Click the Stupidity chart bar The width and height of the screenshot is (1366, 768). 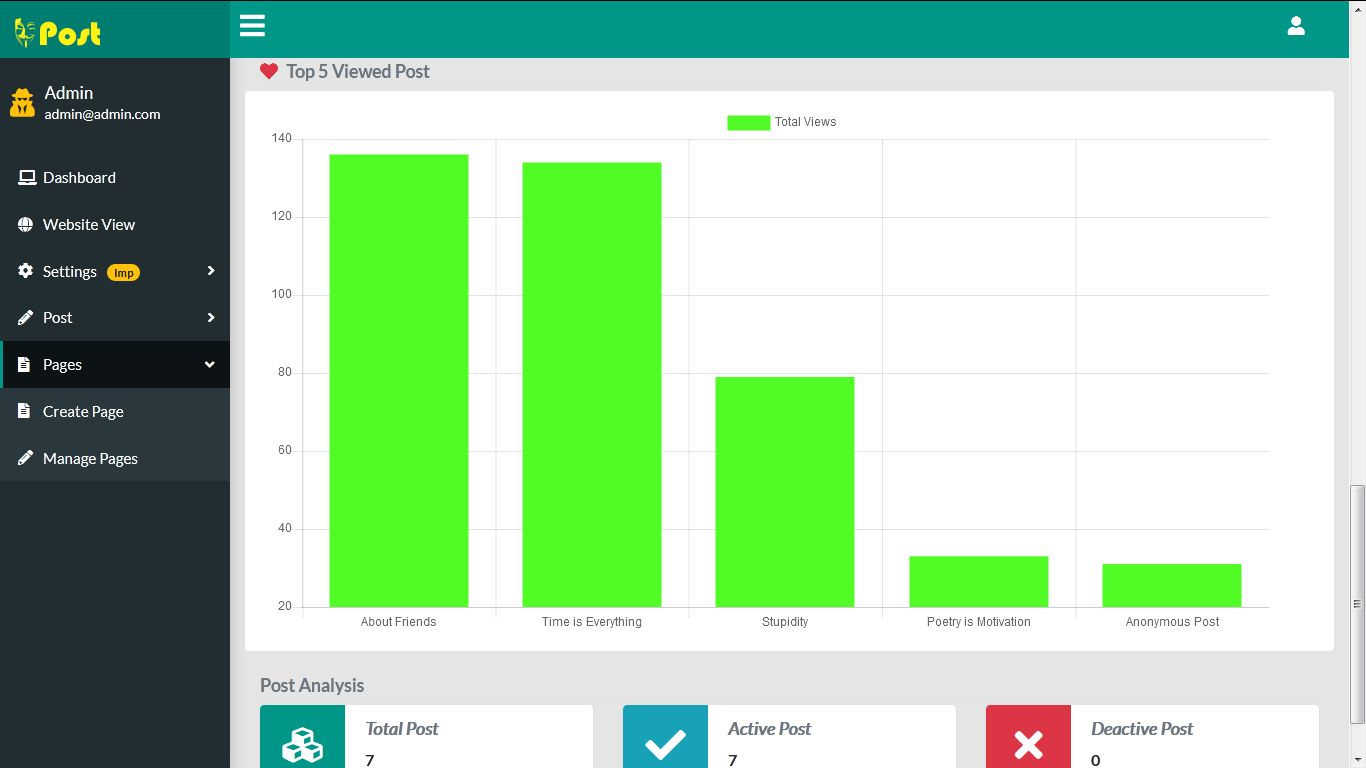pos(784,491)
